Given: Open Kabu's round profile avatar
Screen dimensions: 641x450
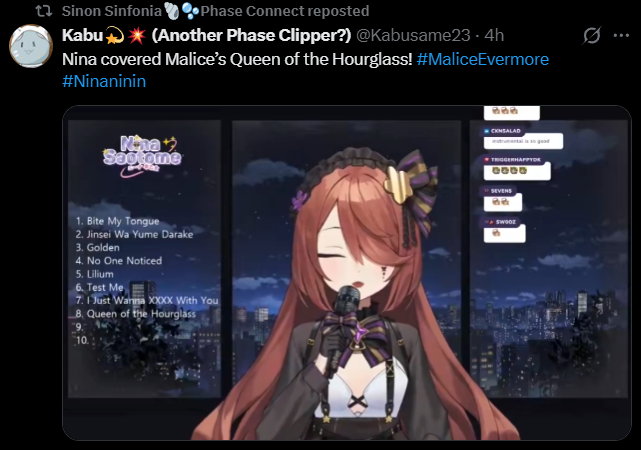Looking at the screenshot, I should point(31,46).
